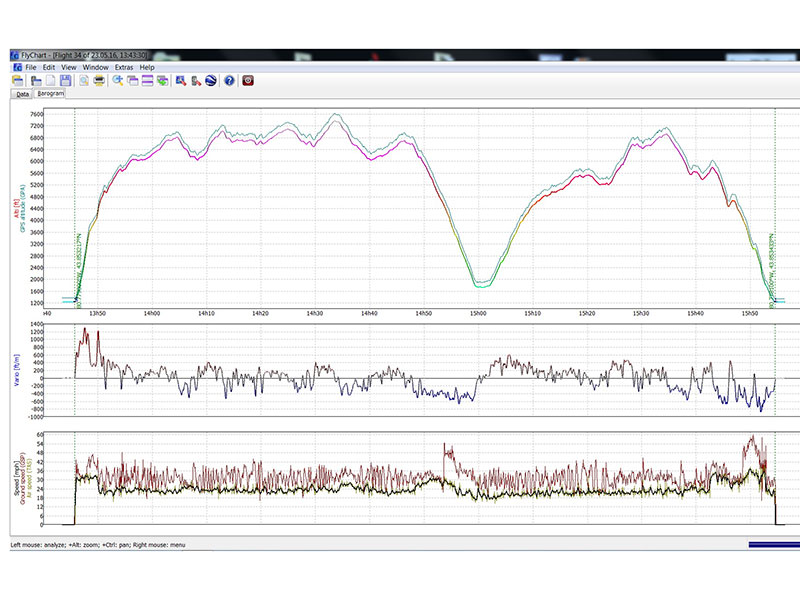Open the File menu
800x600 pixels.
31,67
